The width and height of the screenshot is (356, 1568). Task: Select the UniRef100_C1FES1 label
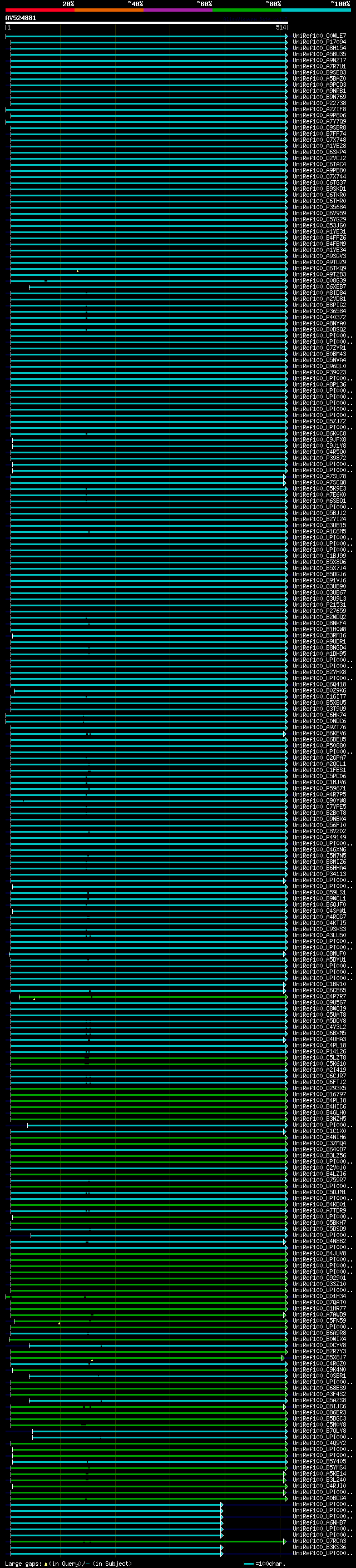pyautogui.click(x=319, y=770)
